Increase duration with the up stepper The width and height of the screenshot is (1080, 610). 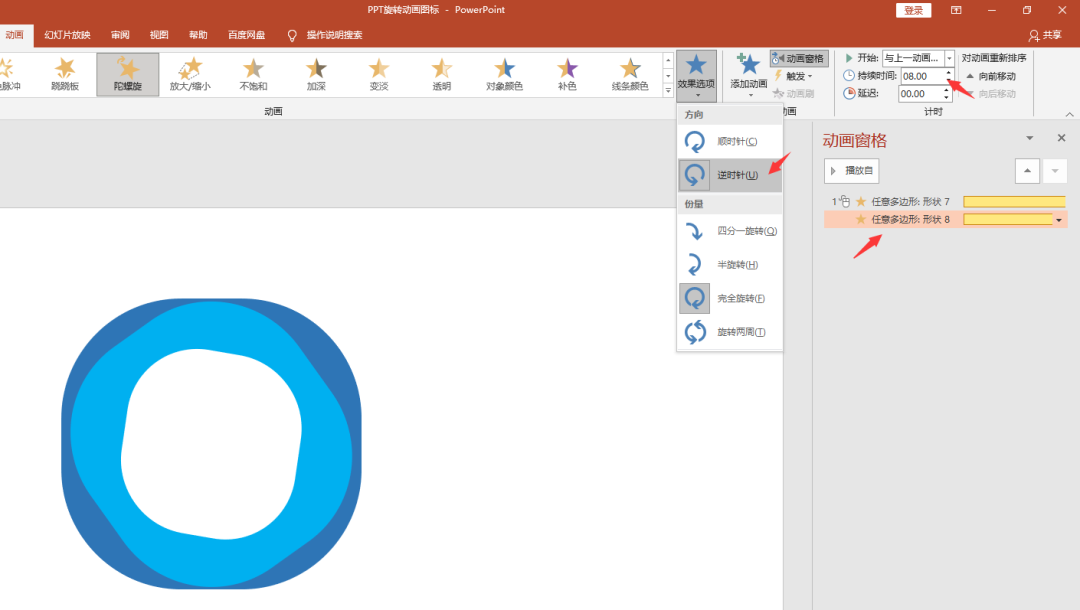click(x=948, y=72)
